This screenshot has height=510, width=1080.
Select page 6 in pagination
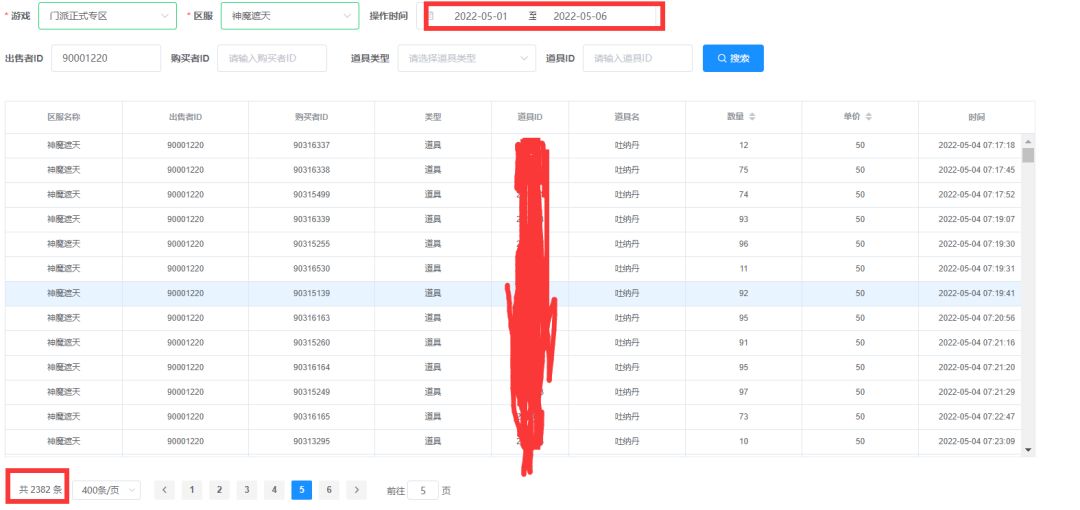point(329,490)
